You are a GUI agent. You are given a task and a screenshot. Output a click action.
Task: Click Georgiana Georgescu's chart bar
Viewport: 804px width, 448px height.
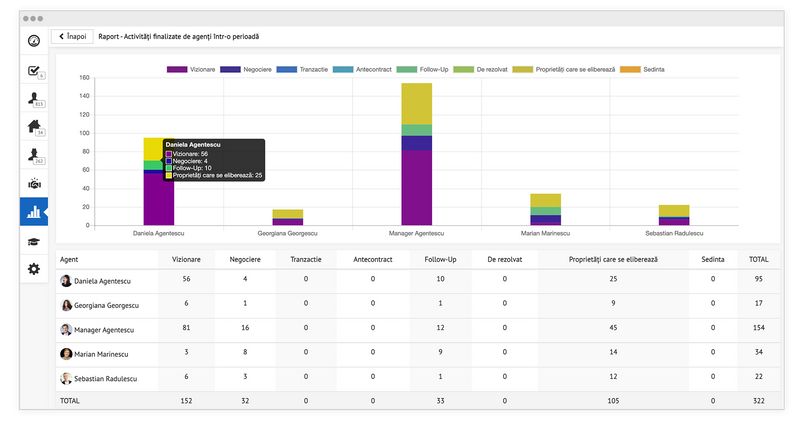click(288, 217)
